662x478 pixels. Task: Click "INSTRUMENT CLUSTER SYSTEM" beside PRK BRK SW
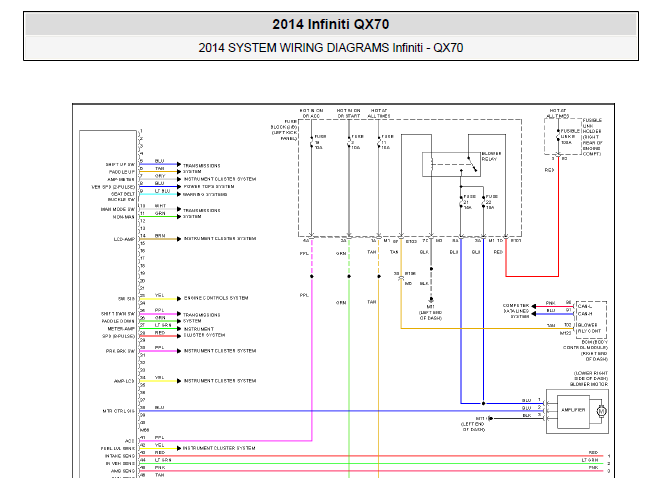(220, 351)
